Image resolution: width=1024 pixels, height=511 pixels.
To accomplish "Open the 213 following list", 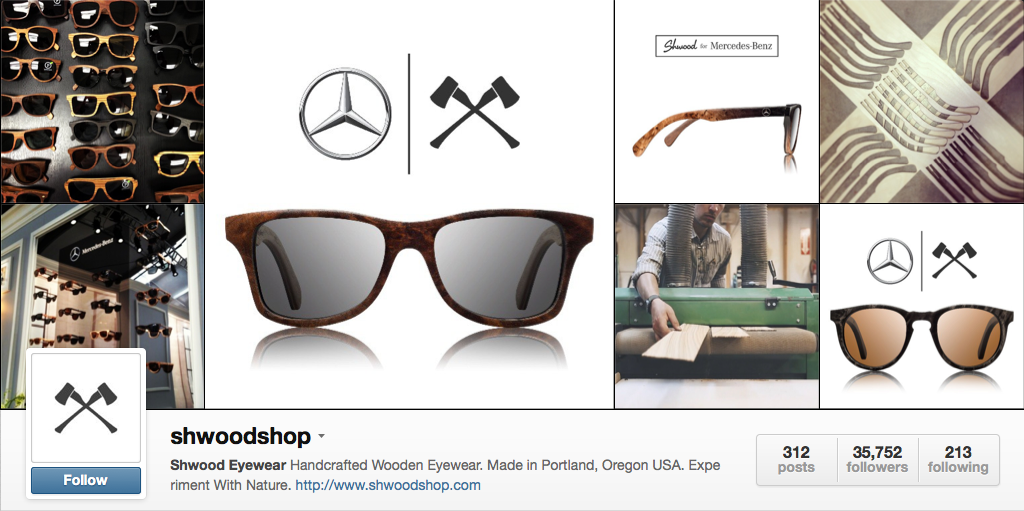I will pos(958,460).
